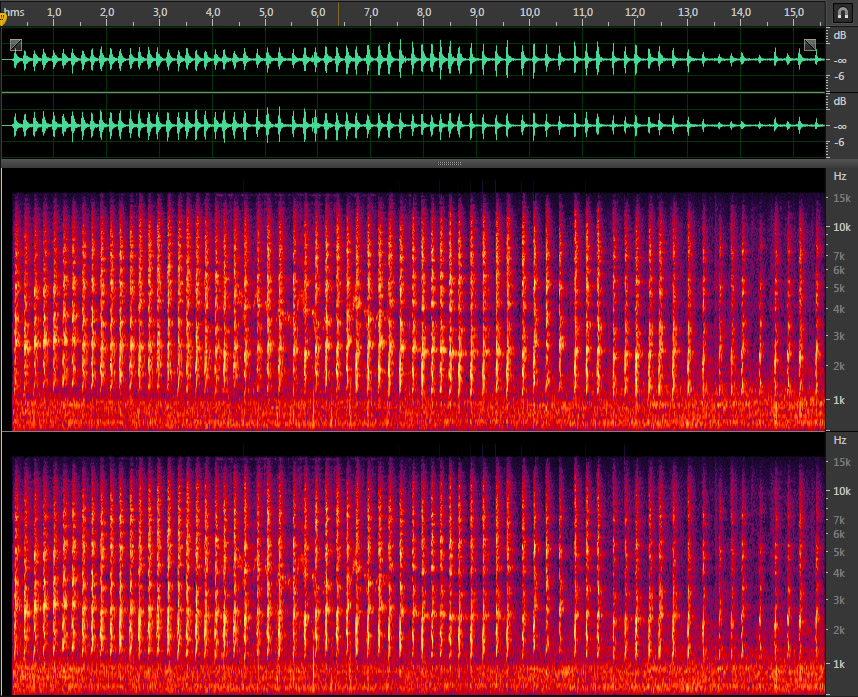Screen dimensions: 858x697
Task: Click the Hz label of upper spectrogram
Action: point(840,176)
